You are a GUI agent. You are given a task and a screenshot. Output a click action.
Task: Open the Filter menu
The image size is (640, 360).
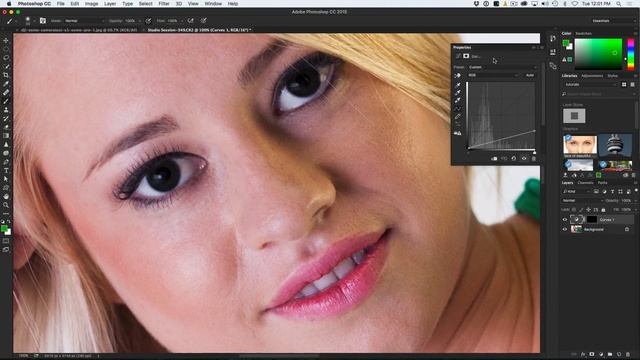coord(164,4)
